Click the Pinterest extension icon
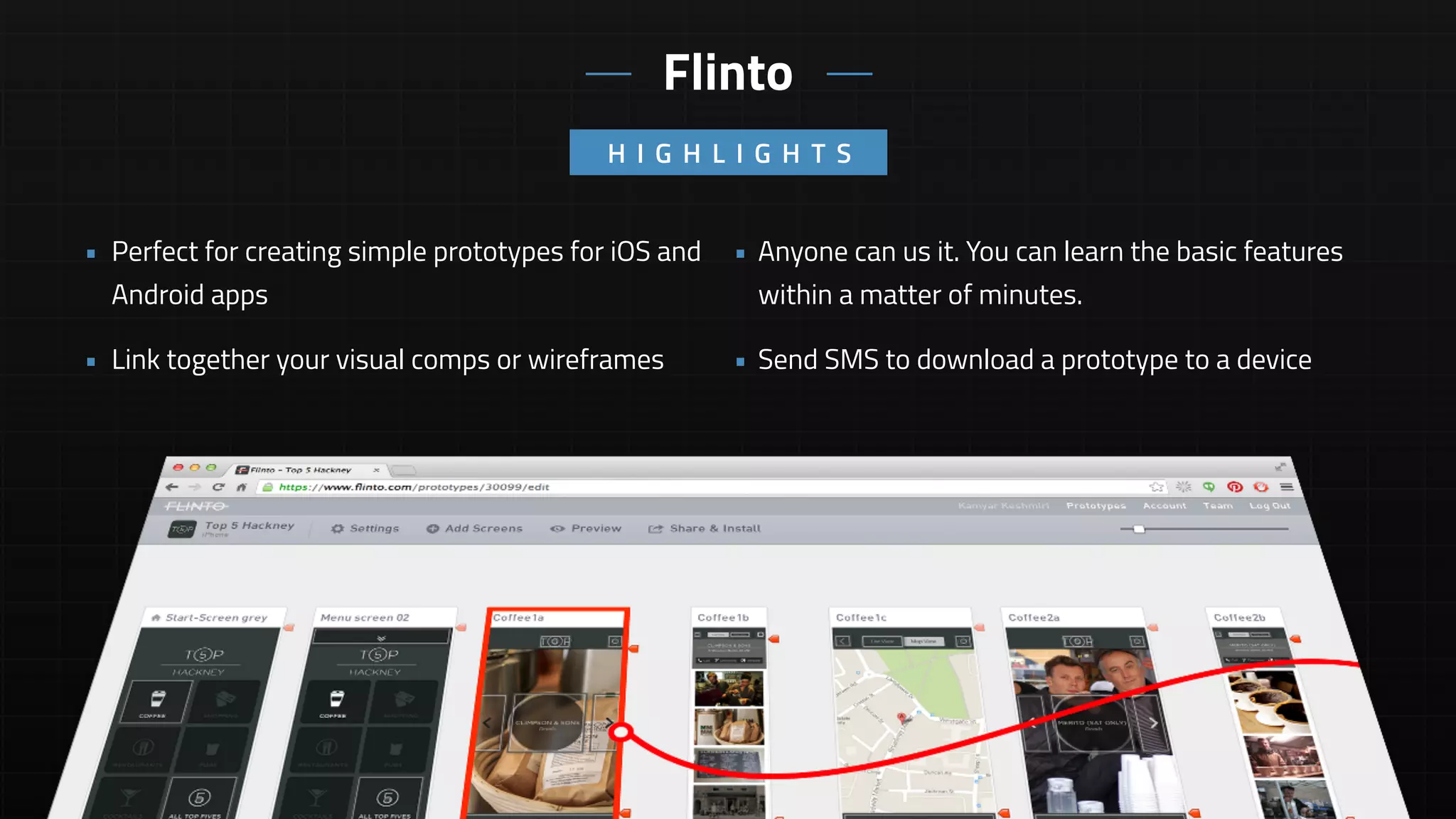Screen dimensions: 1456x819 pyautogui.click(x=1235, y=487)
